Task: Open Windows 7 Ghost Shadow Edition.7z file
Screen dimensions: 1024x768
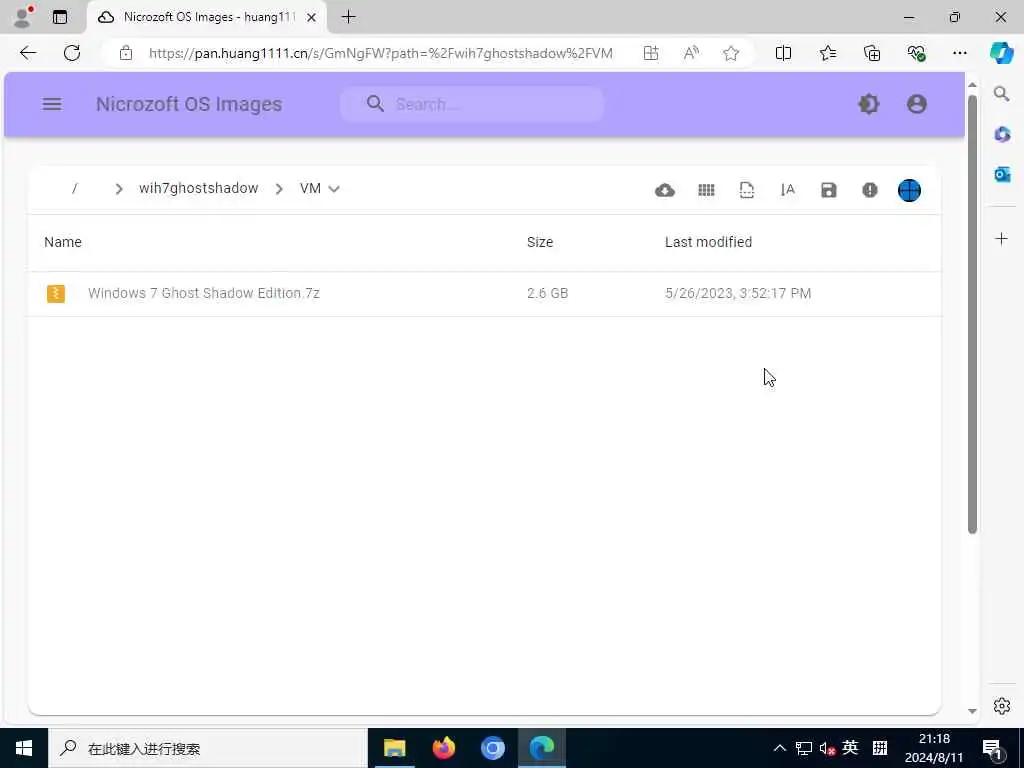Action: 204,293
